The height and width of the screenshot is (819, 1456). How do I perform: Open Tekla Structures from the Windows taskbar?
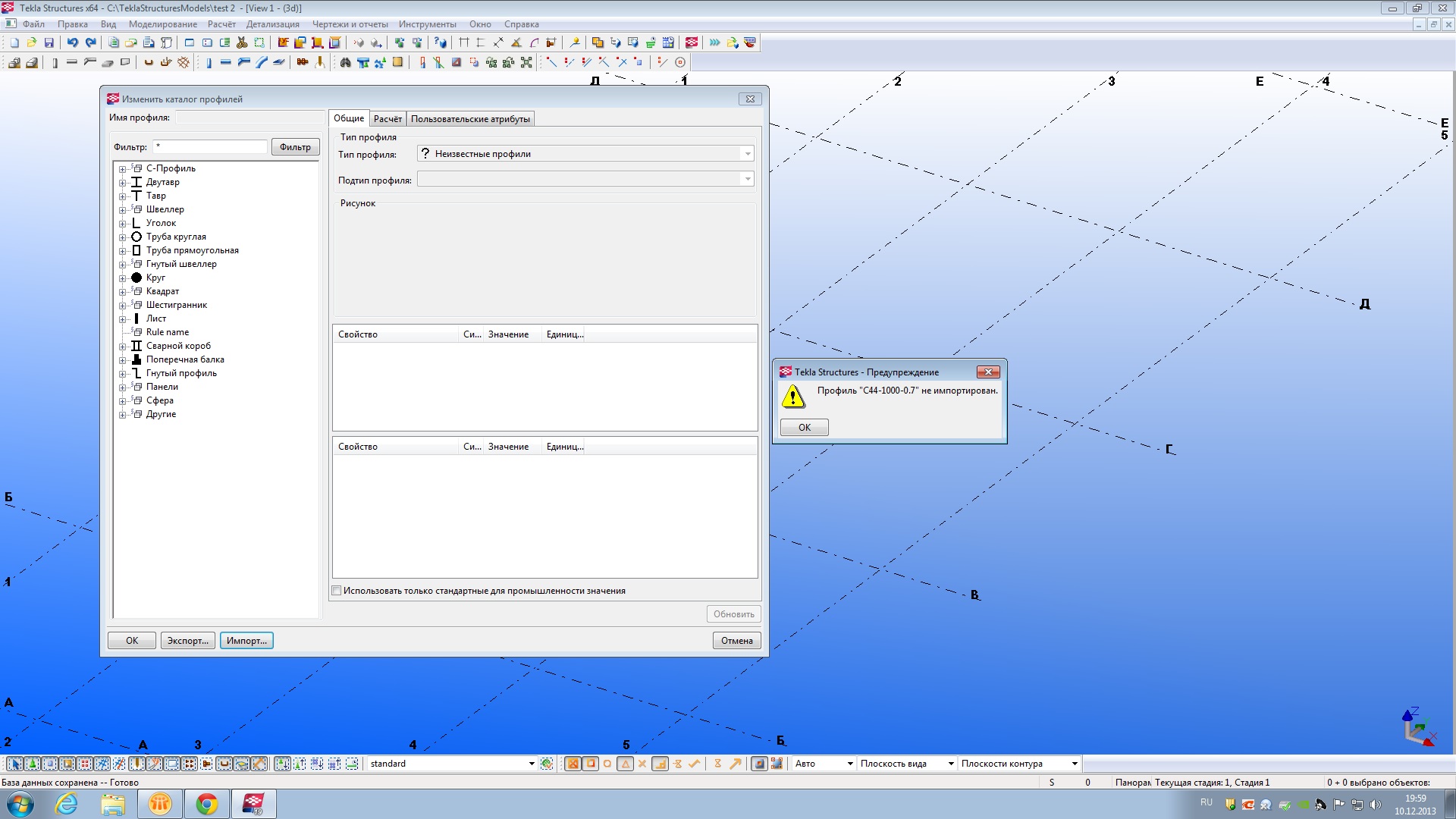coord(253,804)
